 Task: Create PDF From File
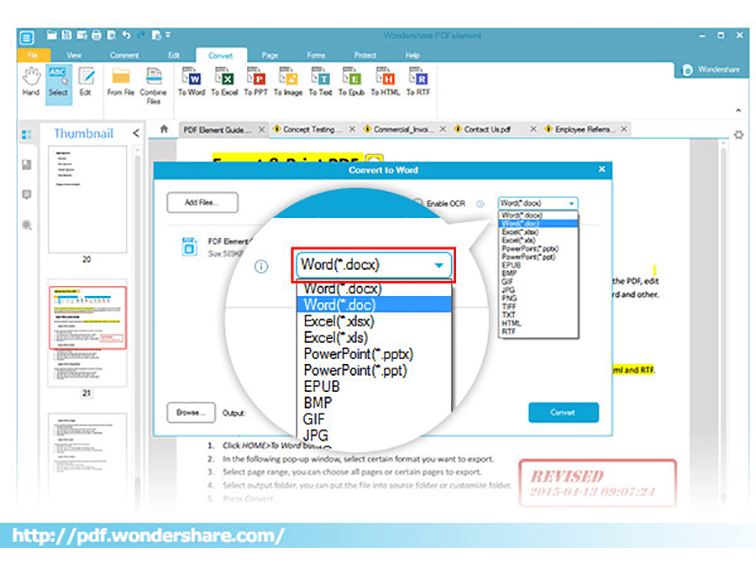point(121,82)
